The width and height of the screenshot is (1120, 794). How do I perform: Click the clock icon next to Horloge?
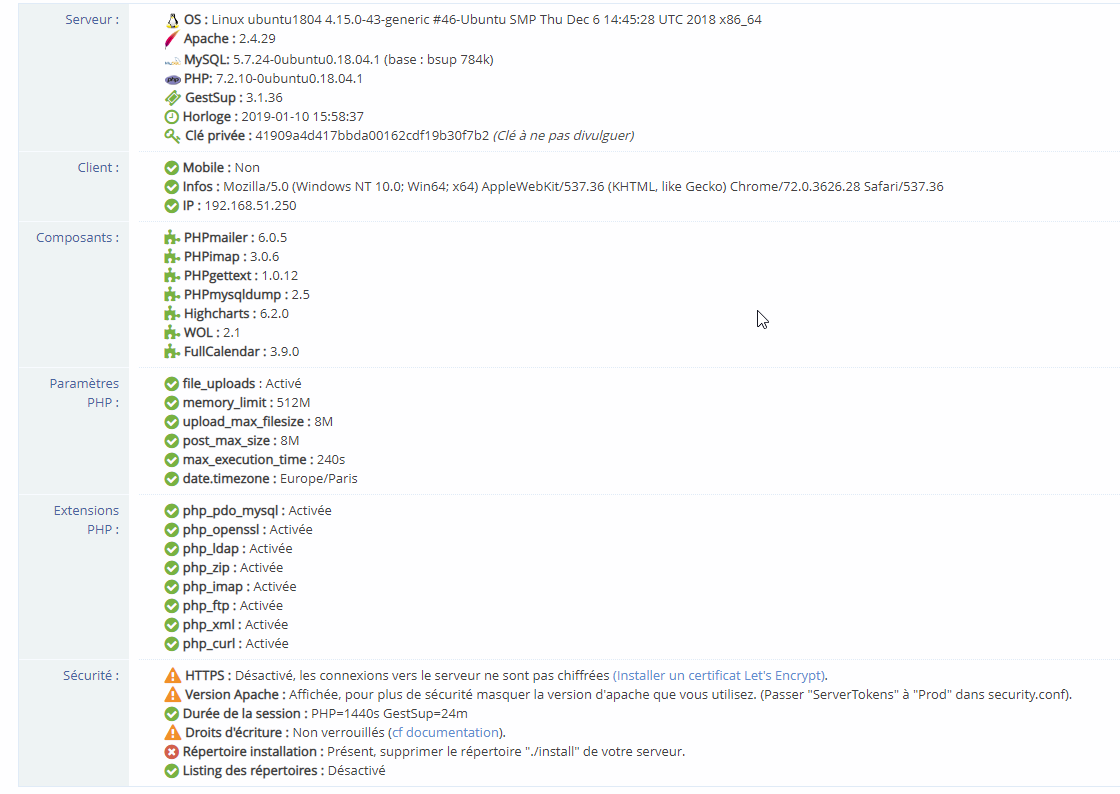170,116
